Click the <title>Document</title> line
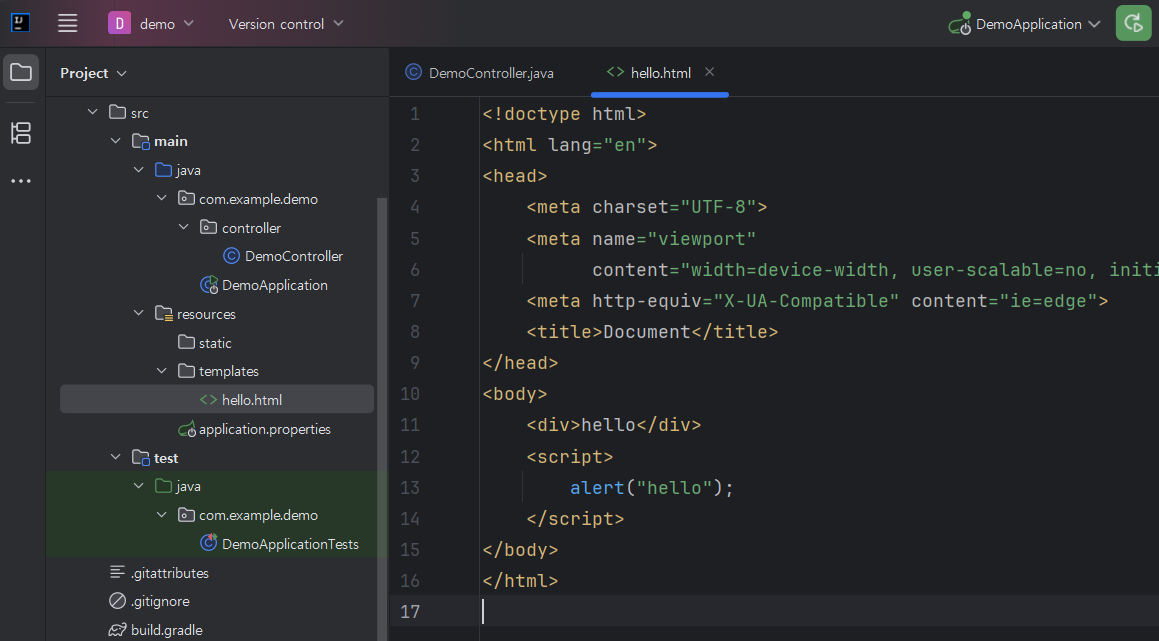Screen dimensions: 1159x641 tap(652, 332)
